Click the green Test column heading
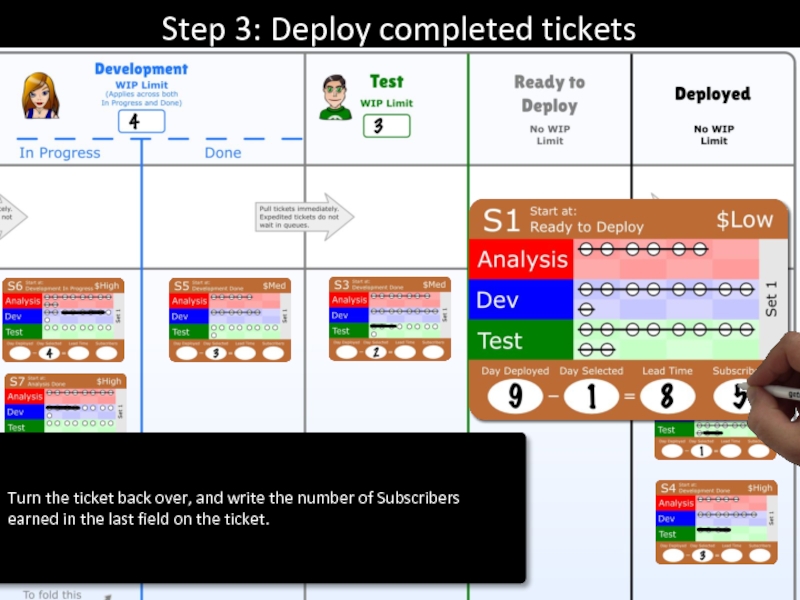 [x=387, y=82]
